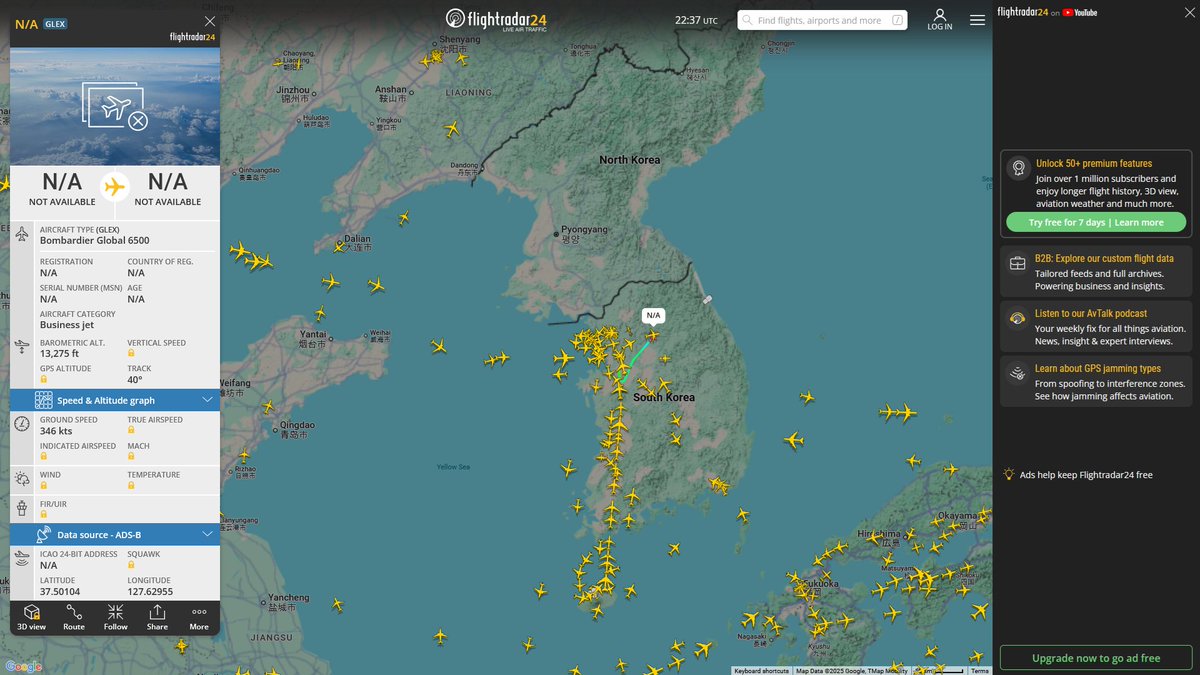Click Upgrade now to go ad free
Viewport: 1200px width, 675px height.
tap(1096, 658)
